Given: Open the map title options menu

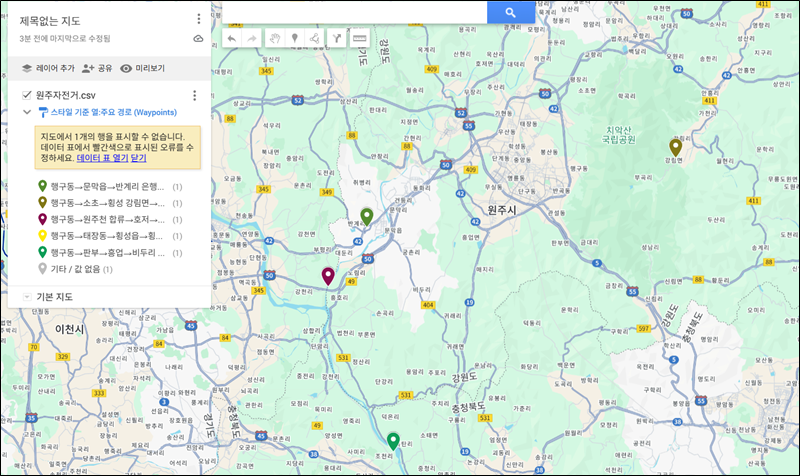Looking at the screenshot, I should point(198,19).
